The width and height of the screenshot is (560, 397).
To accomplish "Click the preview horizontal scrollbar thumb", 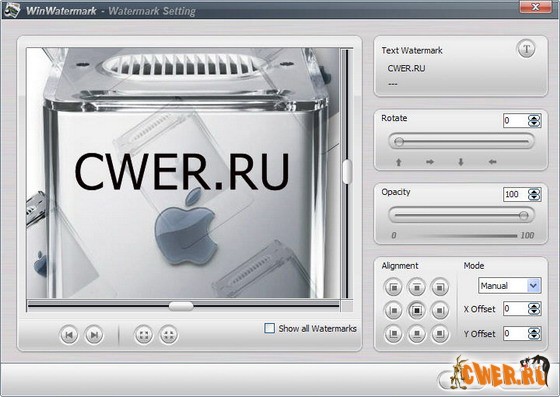I will pyautogui.click(x=181, y=306).
